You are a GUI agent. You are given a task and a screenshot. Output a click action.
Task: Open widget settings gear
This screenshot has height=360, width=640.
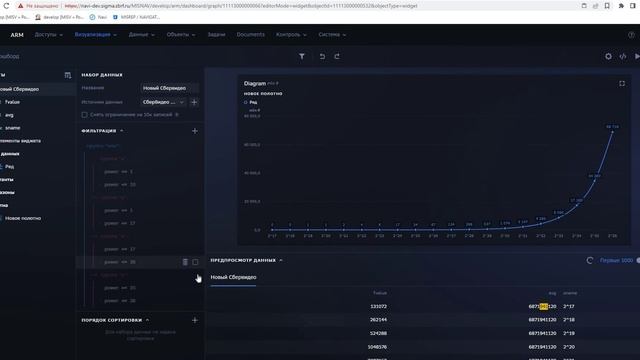[x=608, y=56]
